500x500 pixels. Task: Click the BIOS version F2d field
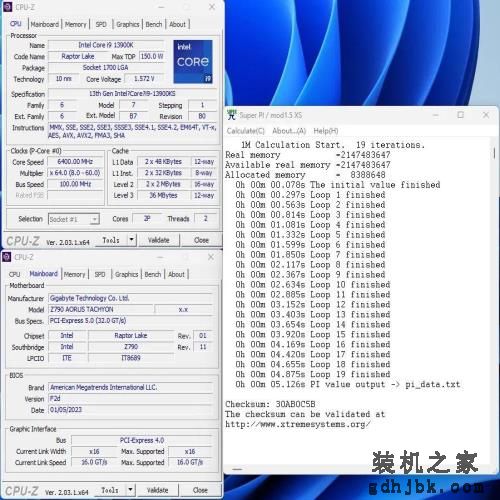tap(131, 399)
